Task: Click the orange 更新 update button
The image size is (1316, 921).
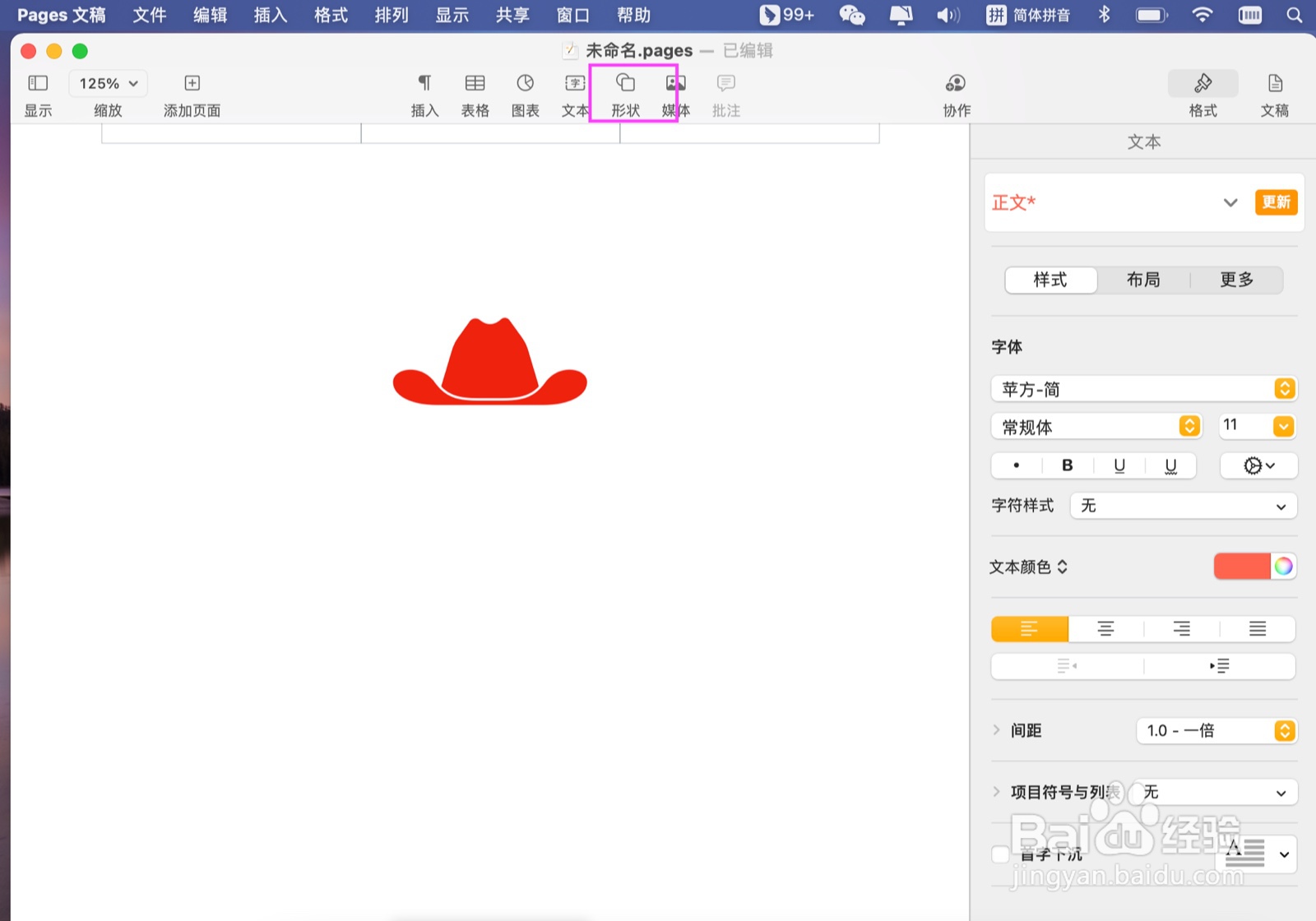Action: click(x=1276, y=202)
